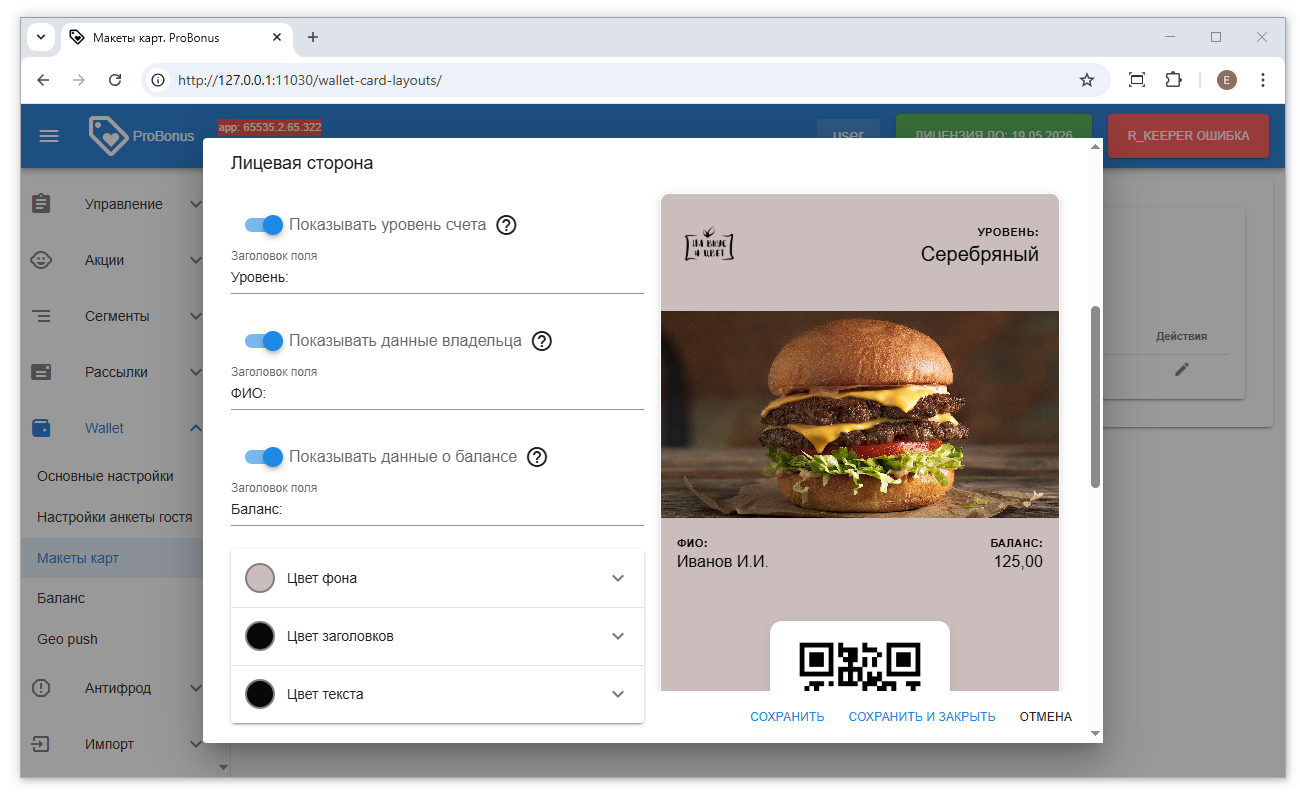Image resolution: width=1300 pixels, height=800 pixels.
Task: Collapse the Wallet sidebar section
Action: [196, 428]
